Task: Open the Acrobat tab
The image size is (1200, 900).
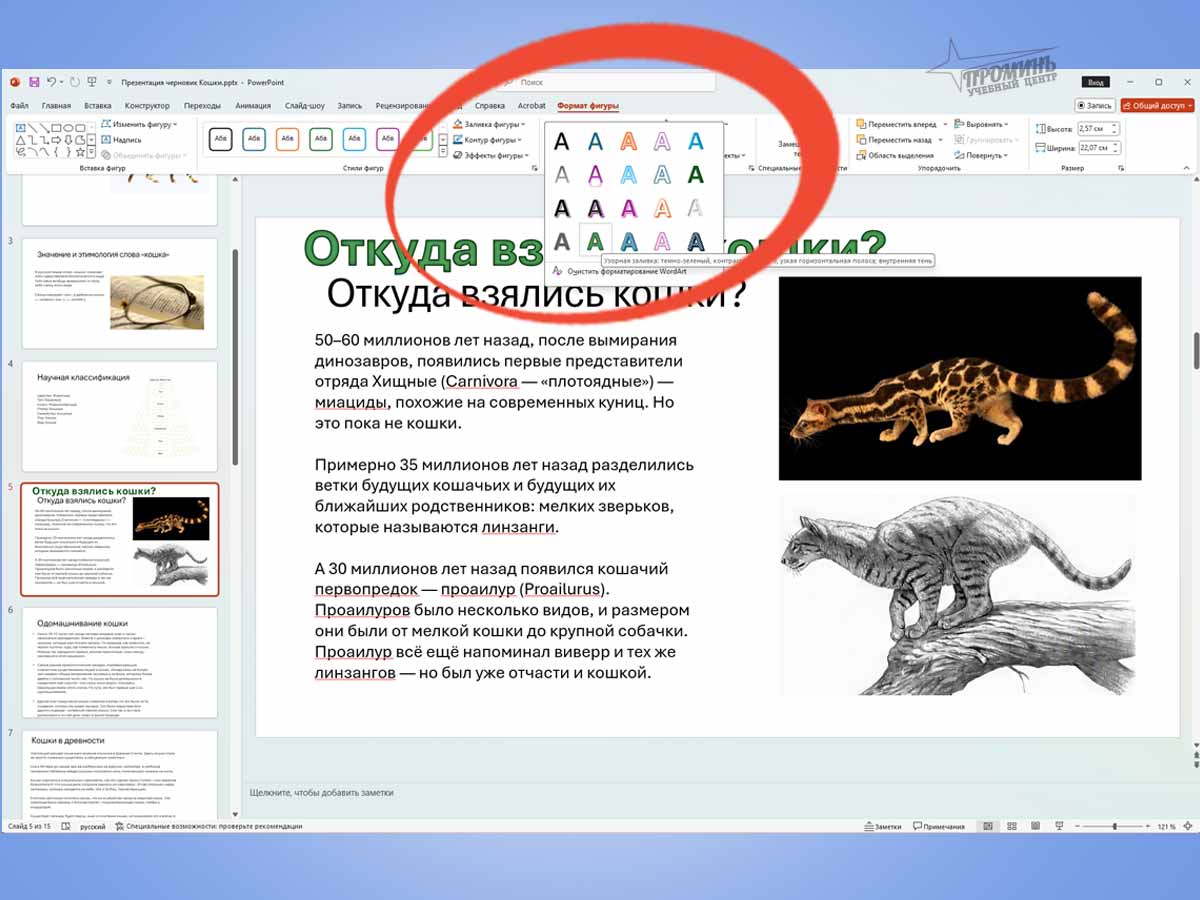Action: 532,106
